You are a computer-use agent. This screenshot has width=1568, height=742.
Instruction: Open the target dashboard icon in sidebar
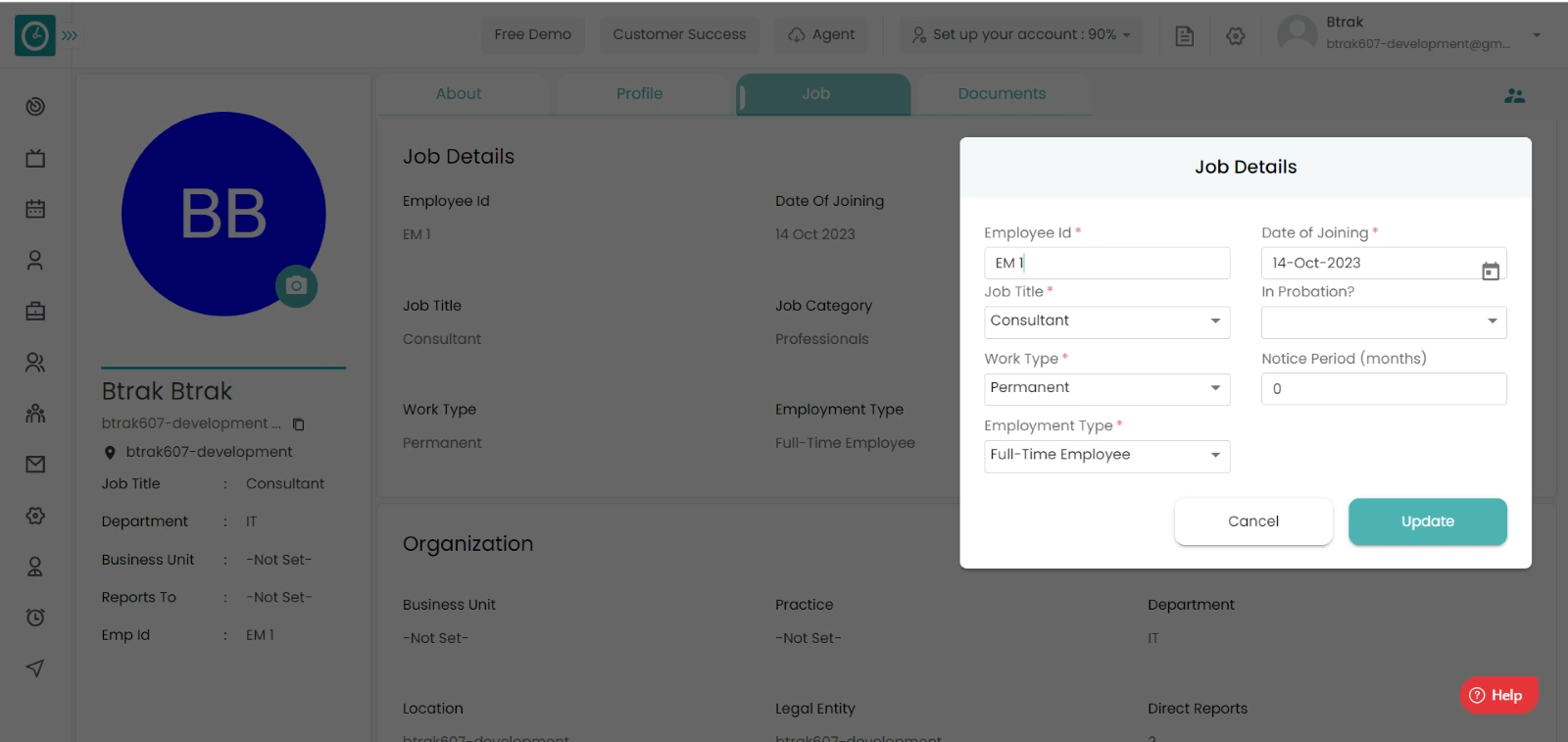(35, 106)
